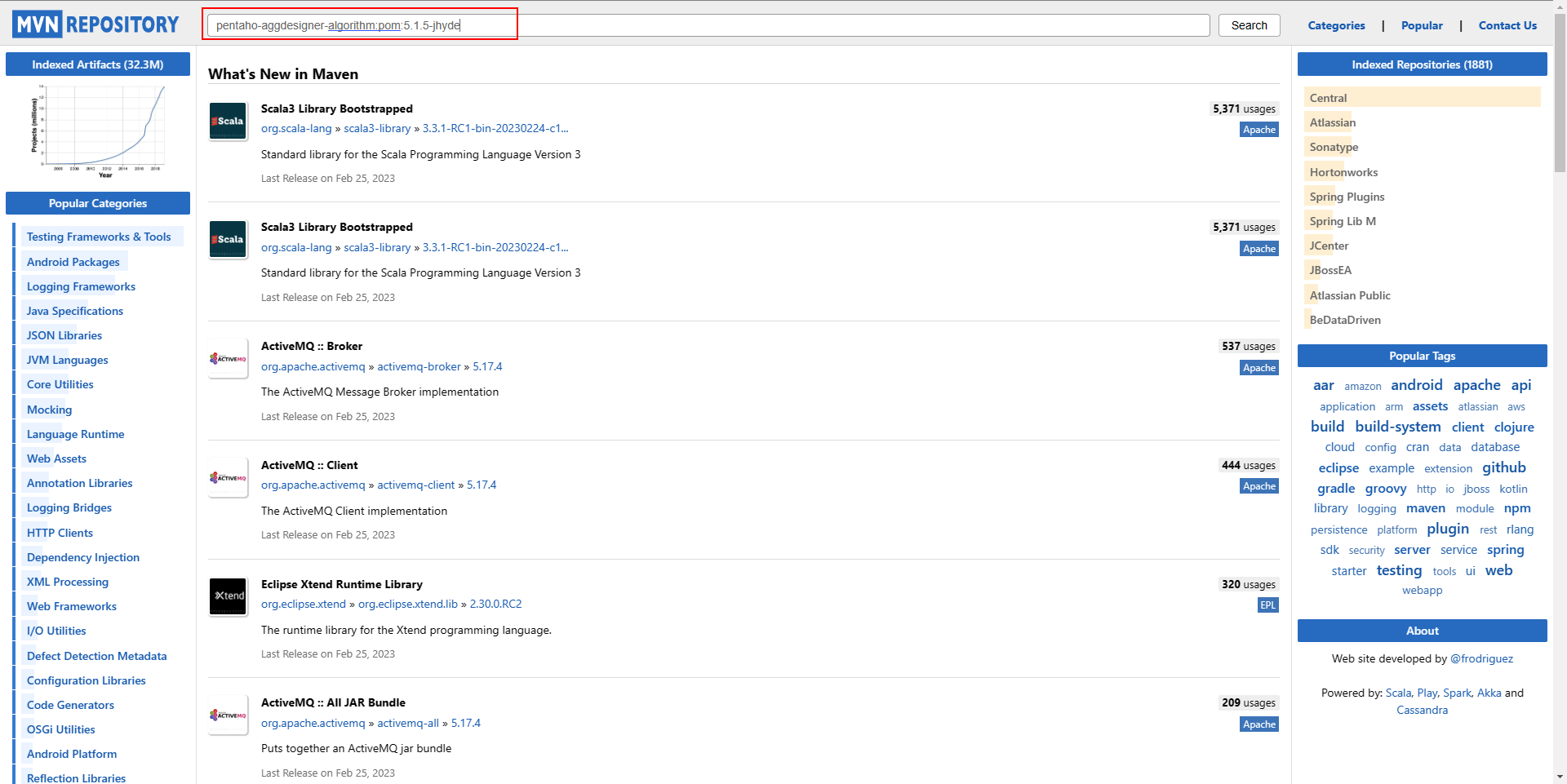
Task: Open activemq-client artifact link
Action: pyautogui.click(x=415, y=485)
